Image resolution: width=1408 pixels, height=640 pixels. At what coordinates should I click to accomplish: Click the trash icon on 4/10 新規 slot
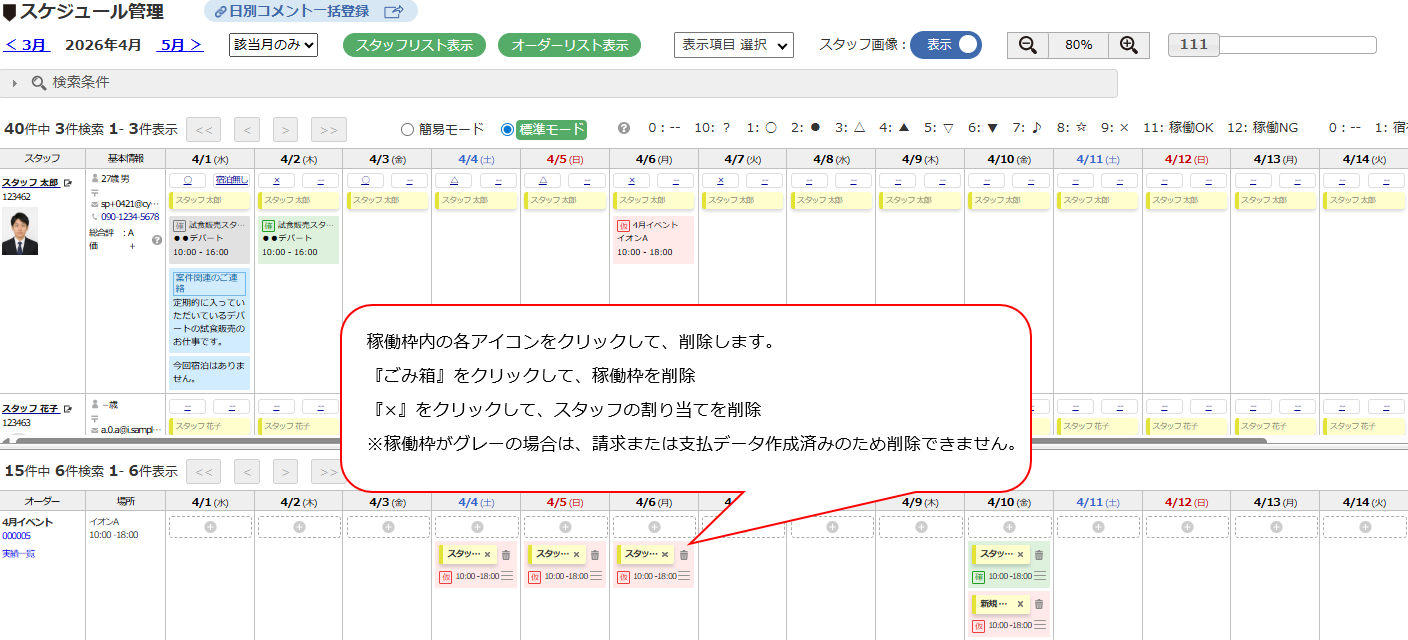(1039, 604)
